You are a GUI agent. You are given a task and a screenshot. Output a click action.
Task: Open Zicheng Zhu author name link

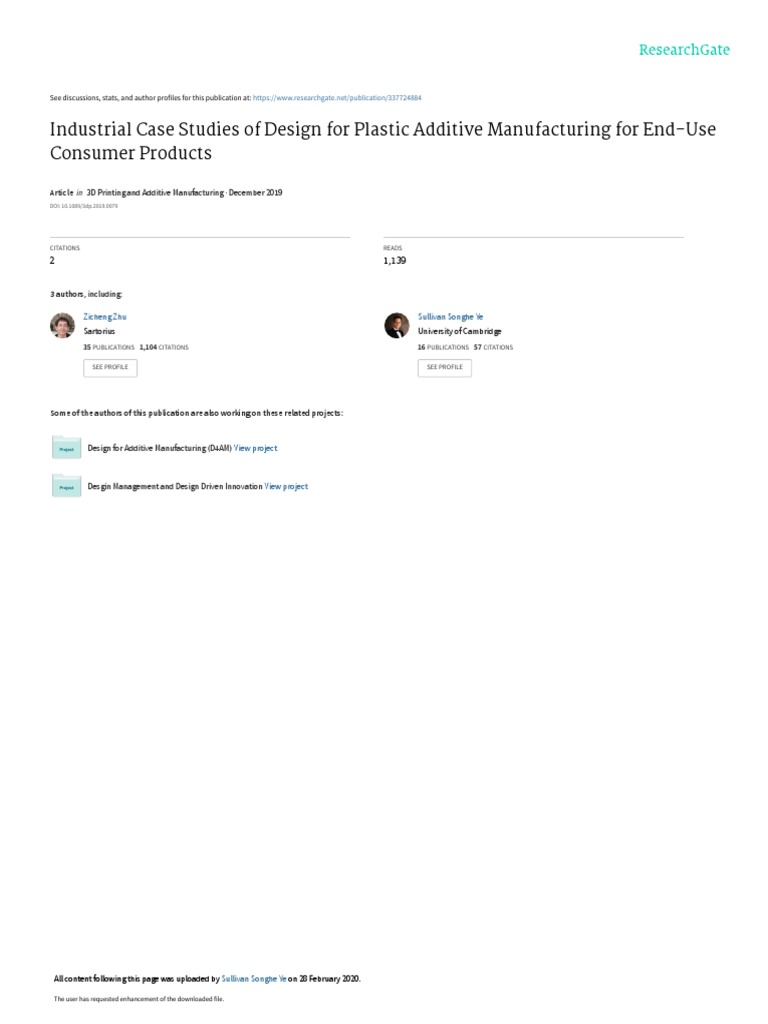(x=104, y=317)
